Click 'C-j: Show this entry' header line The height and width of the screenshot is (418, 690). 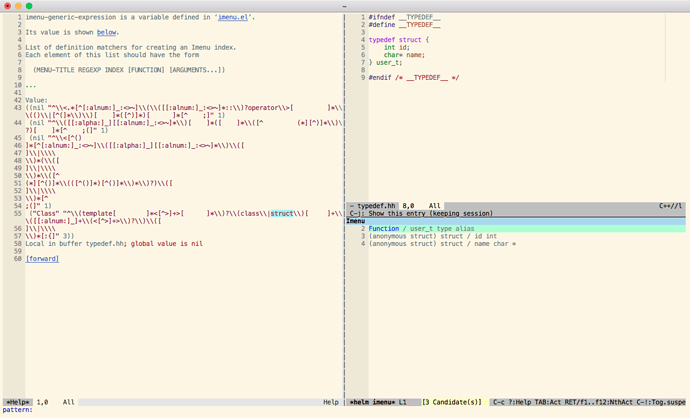pos(421,213)
